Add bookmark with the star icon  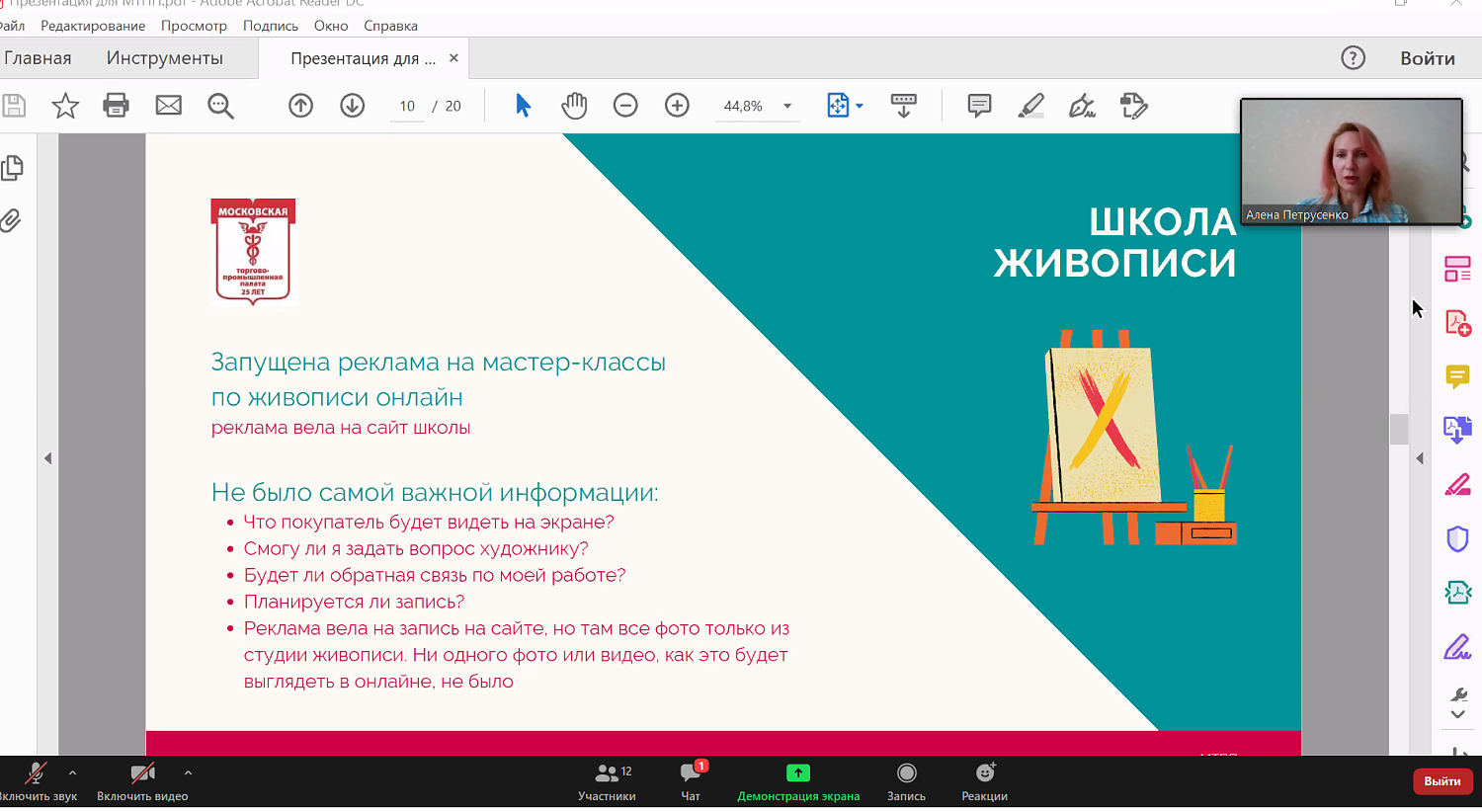point(65,106)
